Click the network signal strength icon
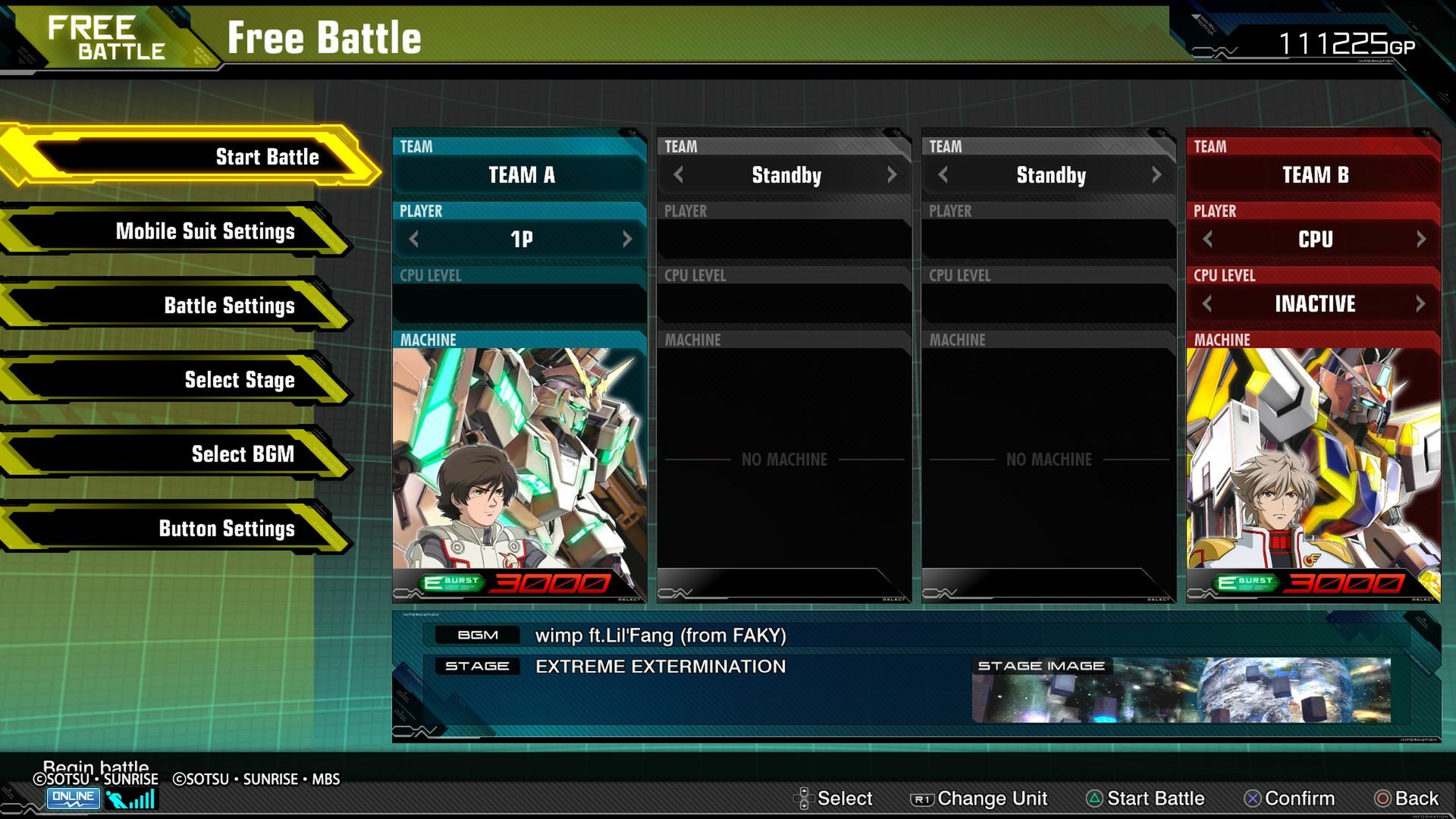Image resolution: width=1456 pixels, height=819 pixels. (x=130, y=799)
